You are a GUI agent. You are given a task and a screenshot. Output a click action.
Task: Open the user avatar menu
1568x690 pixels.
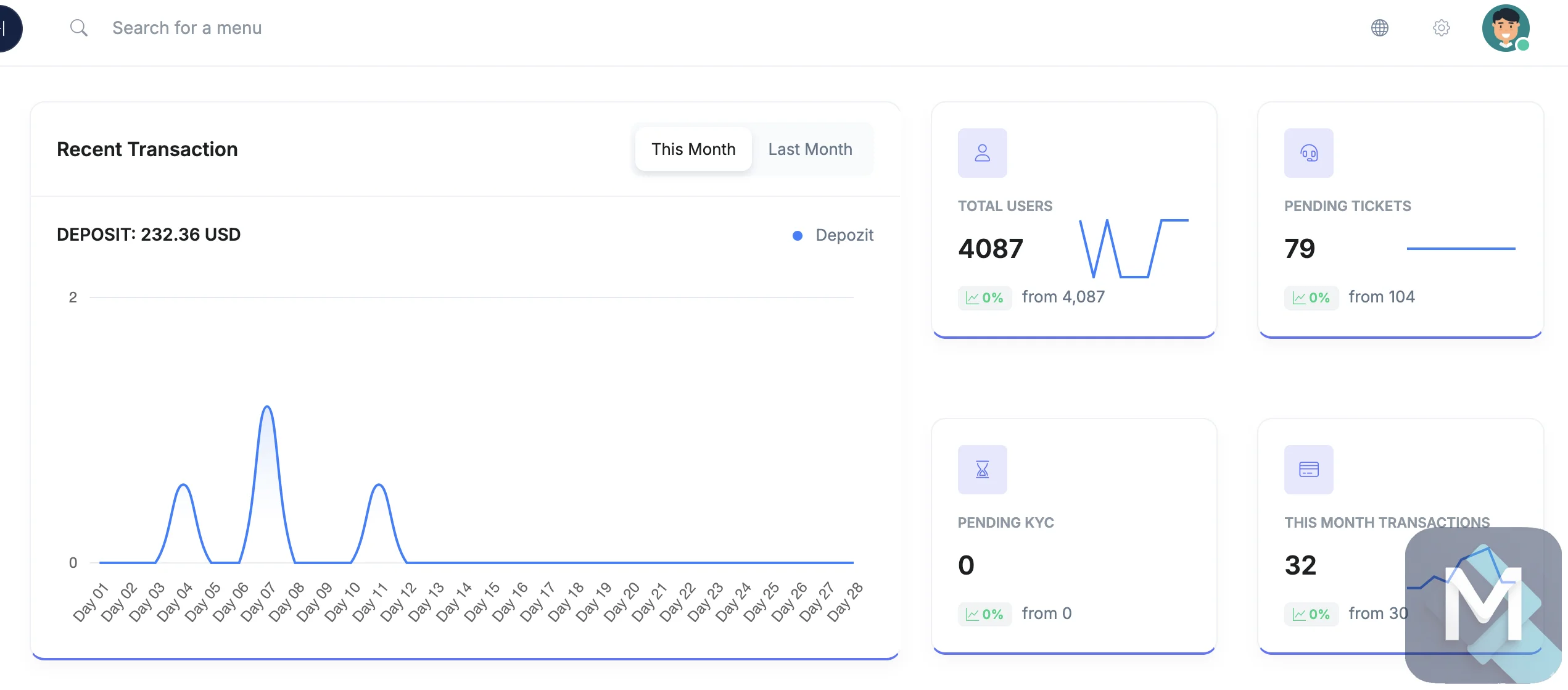click(x=1506, y=28)
